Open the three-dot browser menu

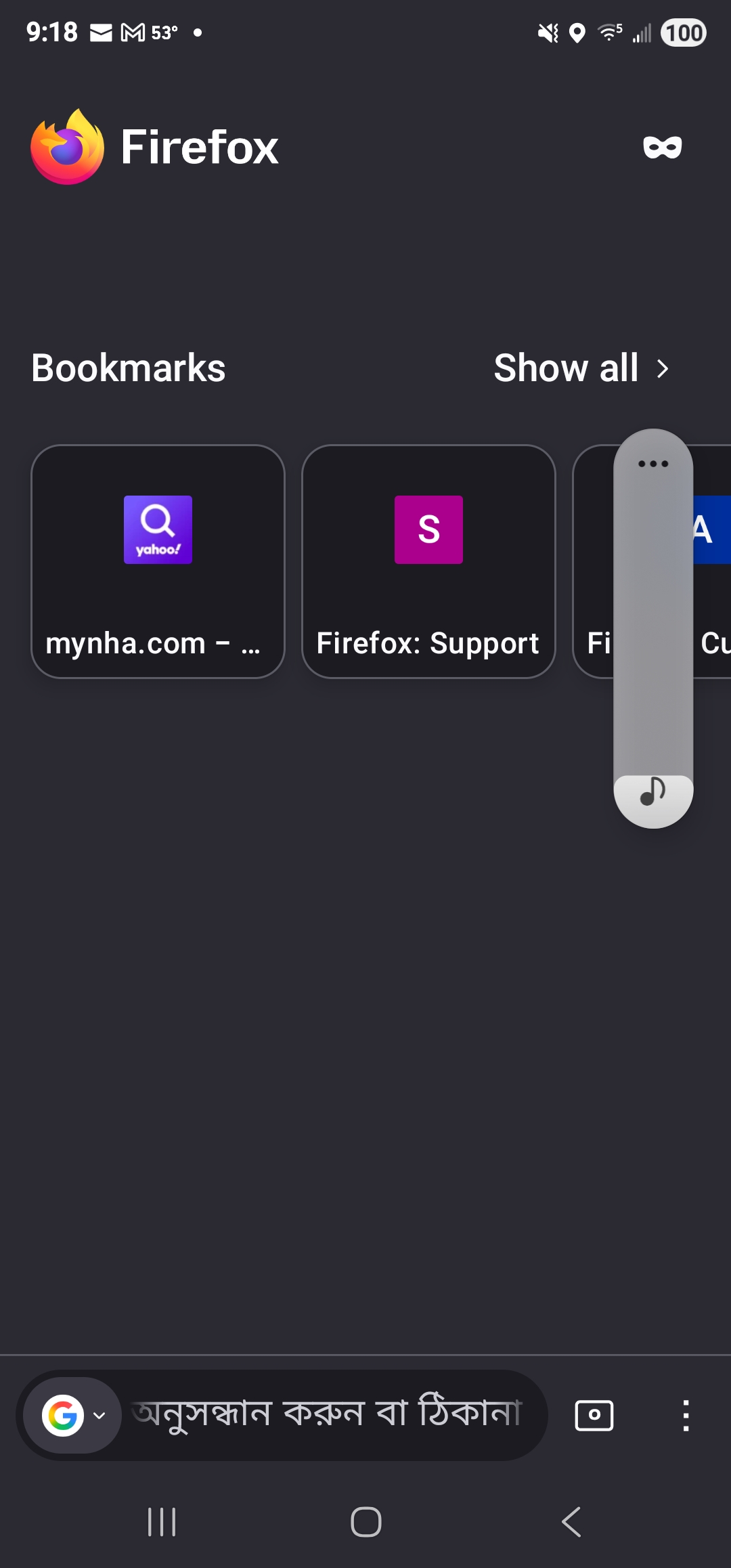click(x=686, y=1416)
